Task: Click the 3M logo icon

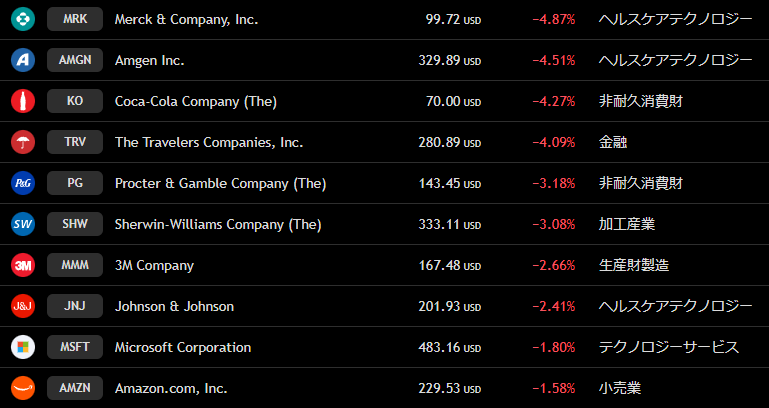Action: (x=23, y=265)
